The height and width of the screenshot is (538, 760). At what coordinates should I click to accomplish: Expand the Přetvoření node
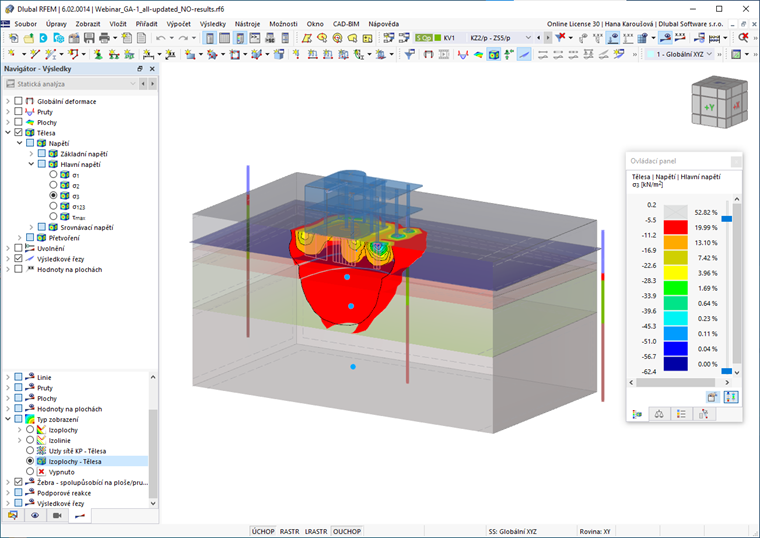point(19,237)
